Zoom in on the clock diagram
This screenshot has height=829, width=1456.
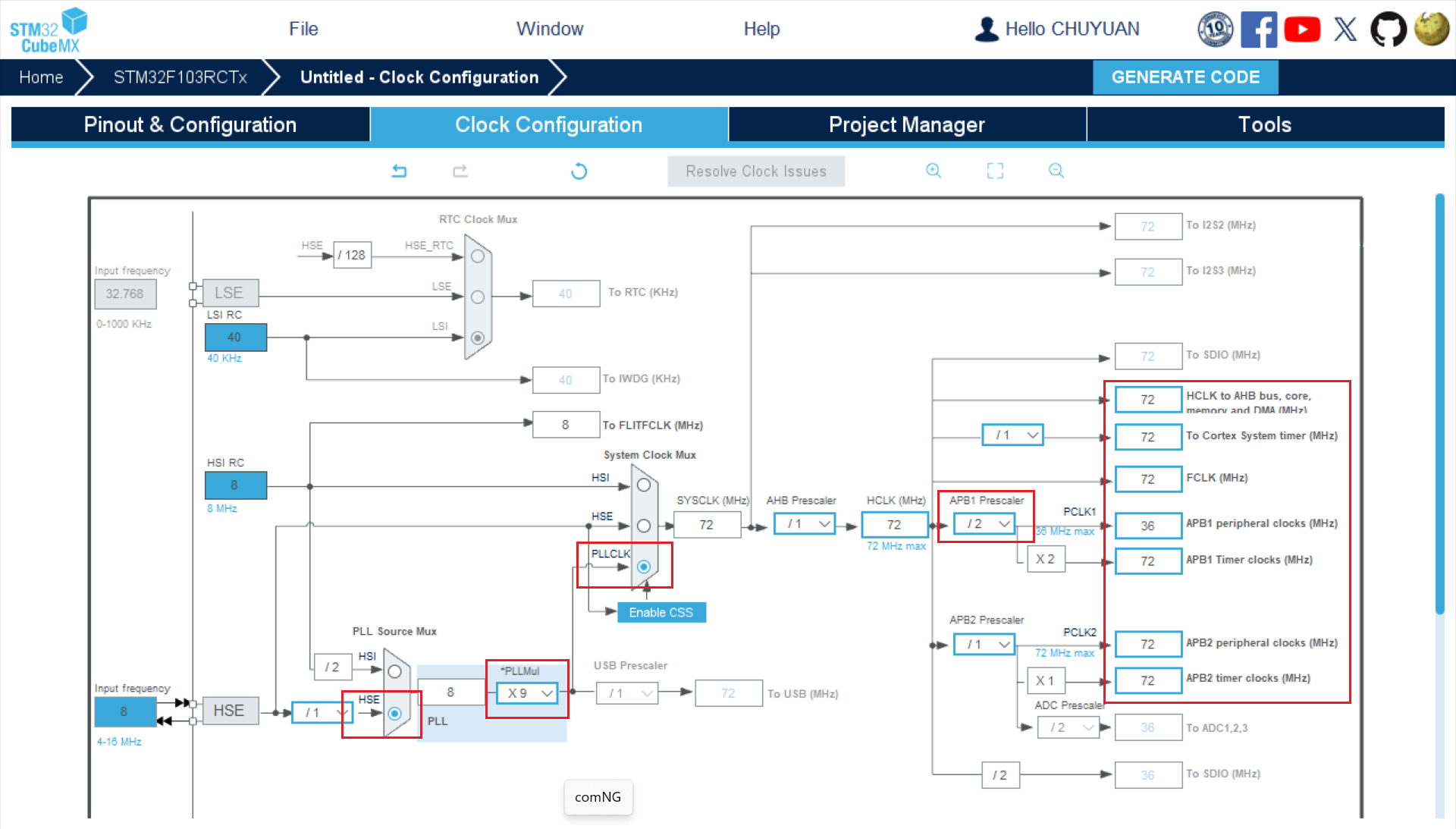tap(934, 171)
